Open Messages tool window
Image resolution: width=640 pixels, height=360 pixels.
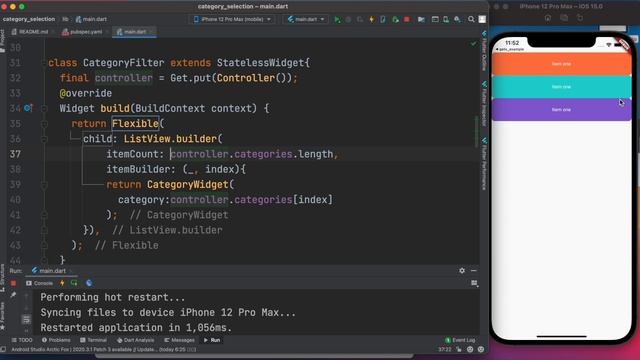click(179, 340)
